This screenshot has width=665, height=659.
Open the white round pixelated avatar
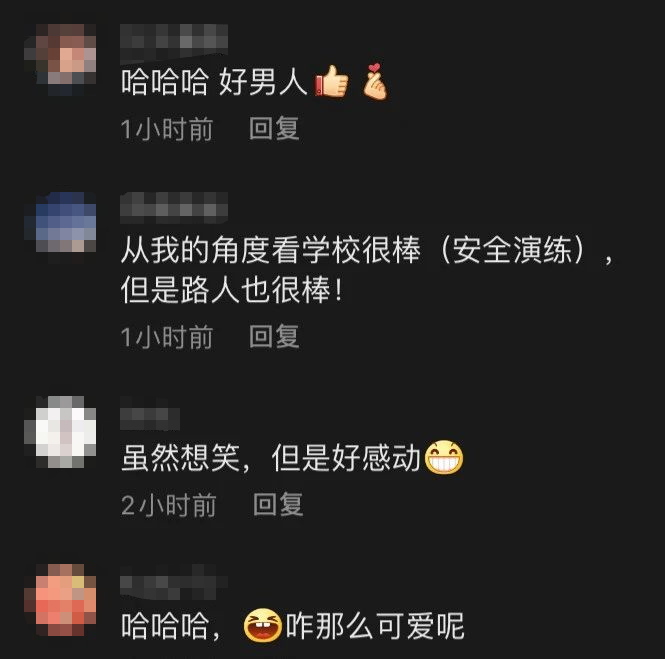click(x=60, y=432)
